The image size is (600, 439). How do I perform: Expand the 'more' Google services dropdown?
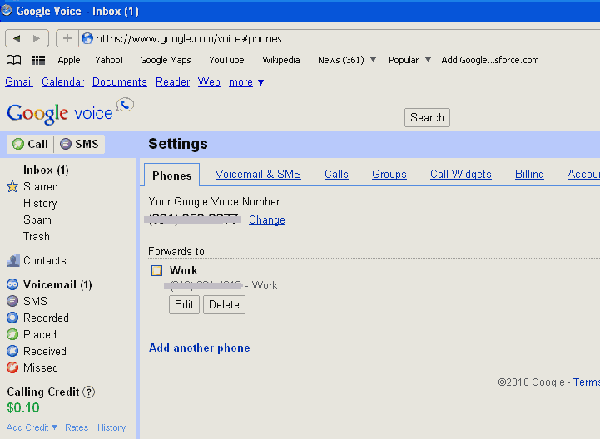pyautogui.click(x=246, y=82)
